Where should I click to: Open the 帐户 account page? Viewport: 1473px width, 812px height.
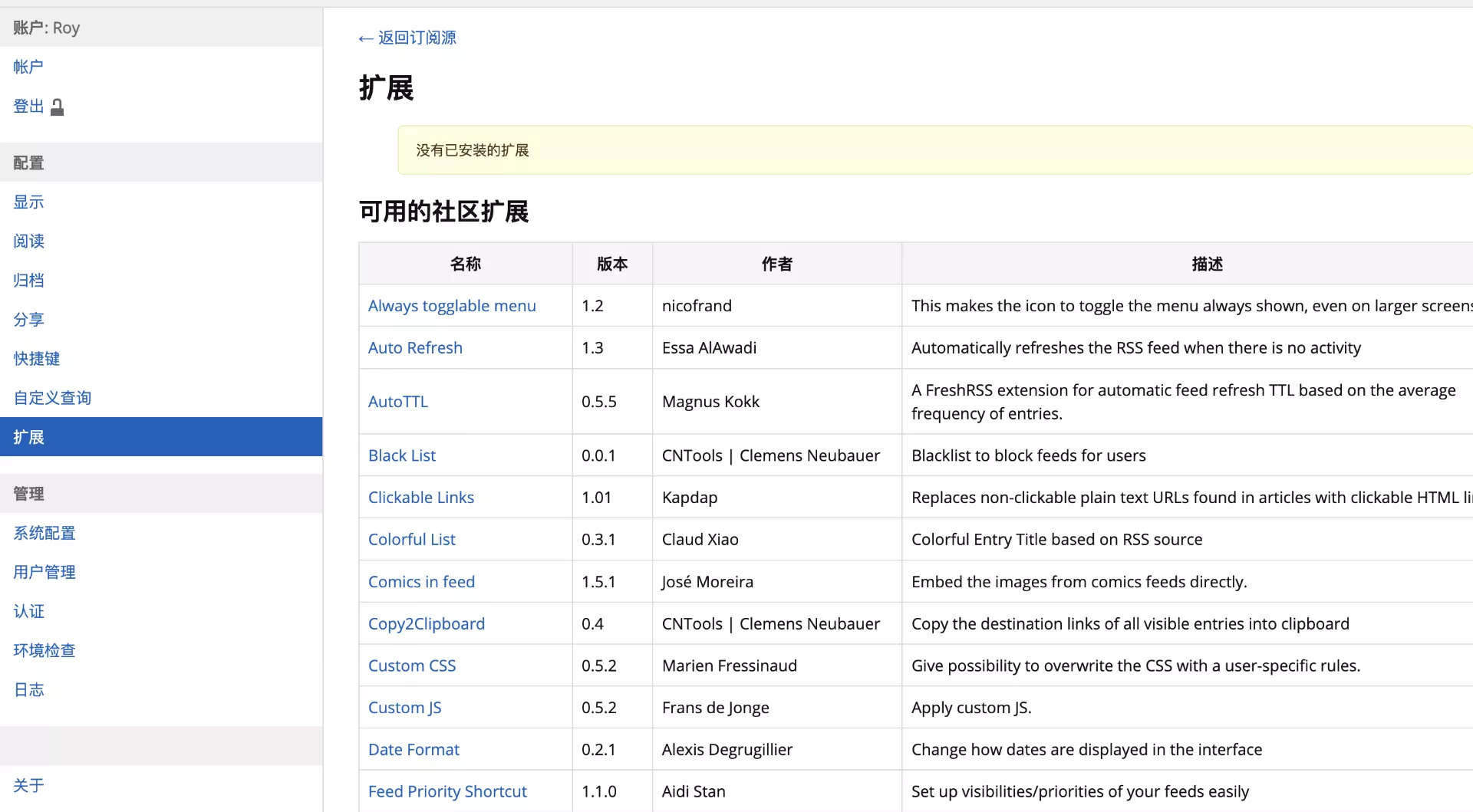click(28, 67)
